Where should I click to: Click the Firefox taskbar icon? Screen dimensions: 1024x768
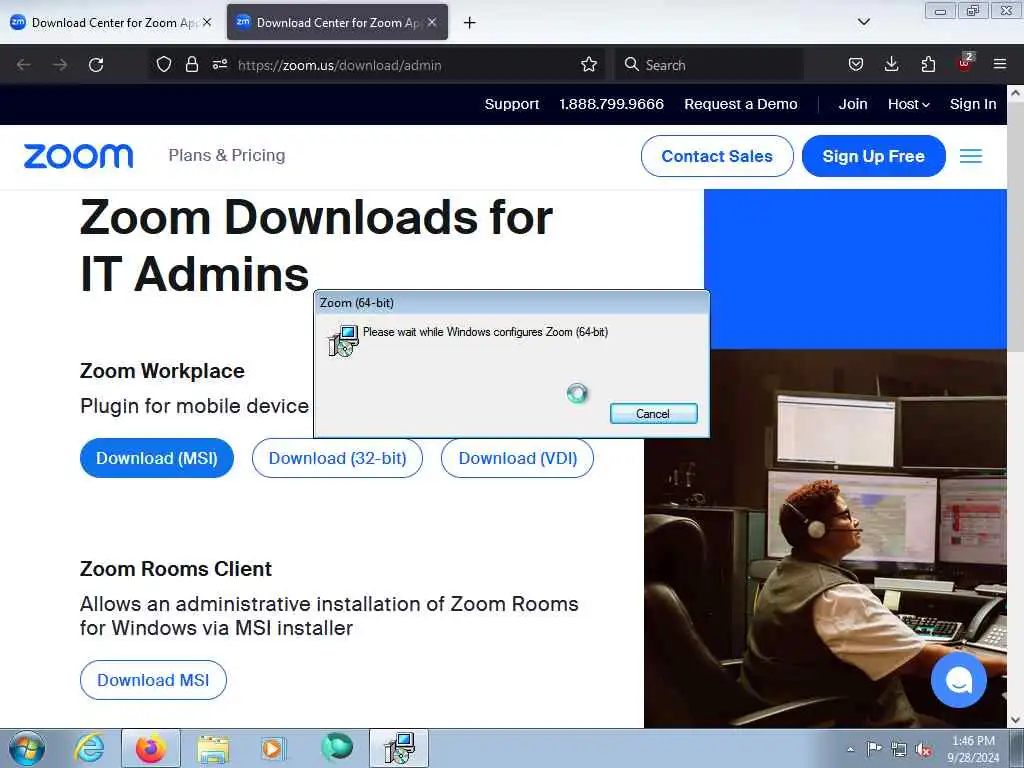click(x=151, y=748)
